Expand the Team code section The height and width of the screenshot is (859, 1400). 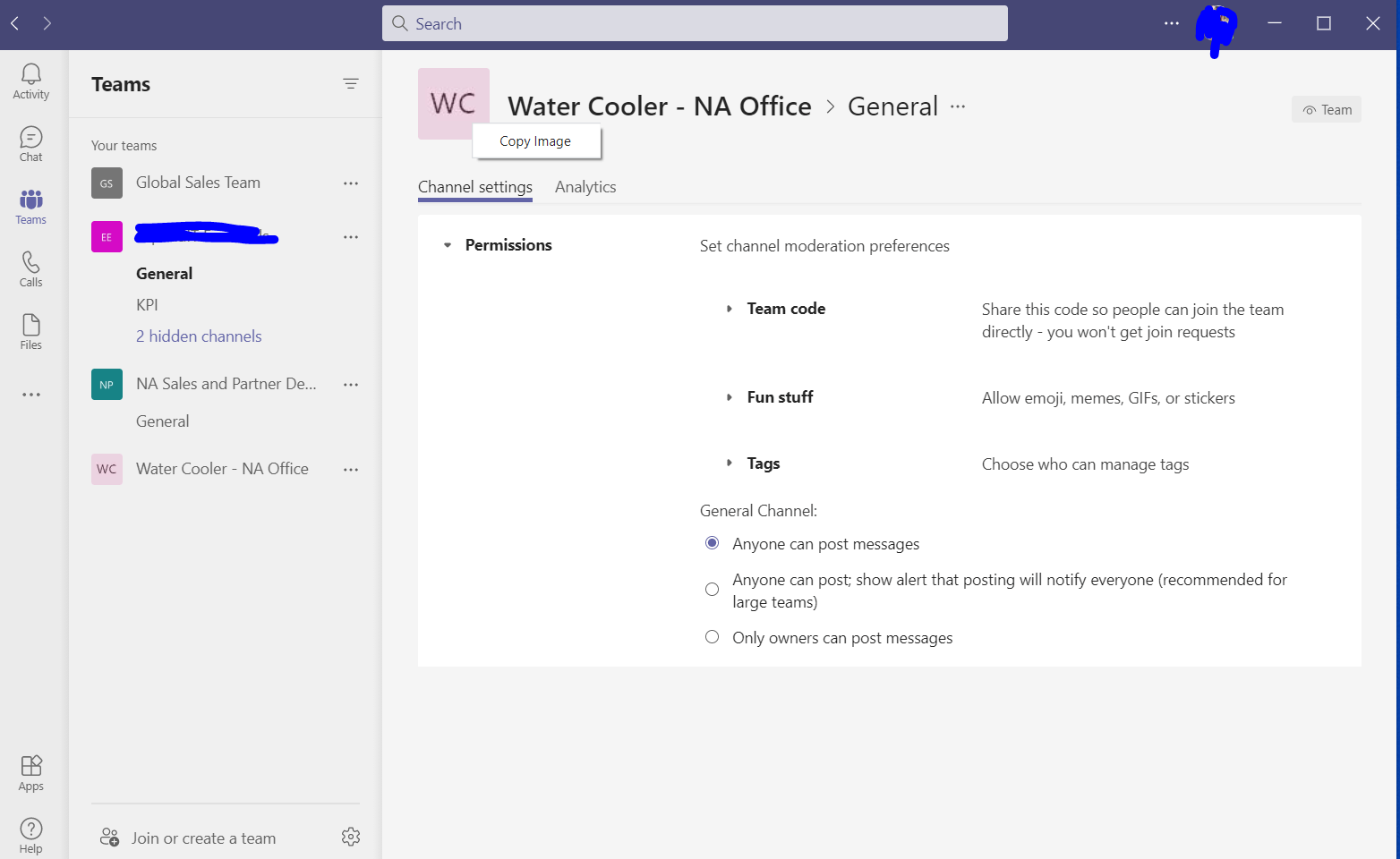tap(730, 309)
